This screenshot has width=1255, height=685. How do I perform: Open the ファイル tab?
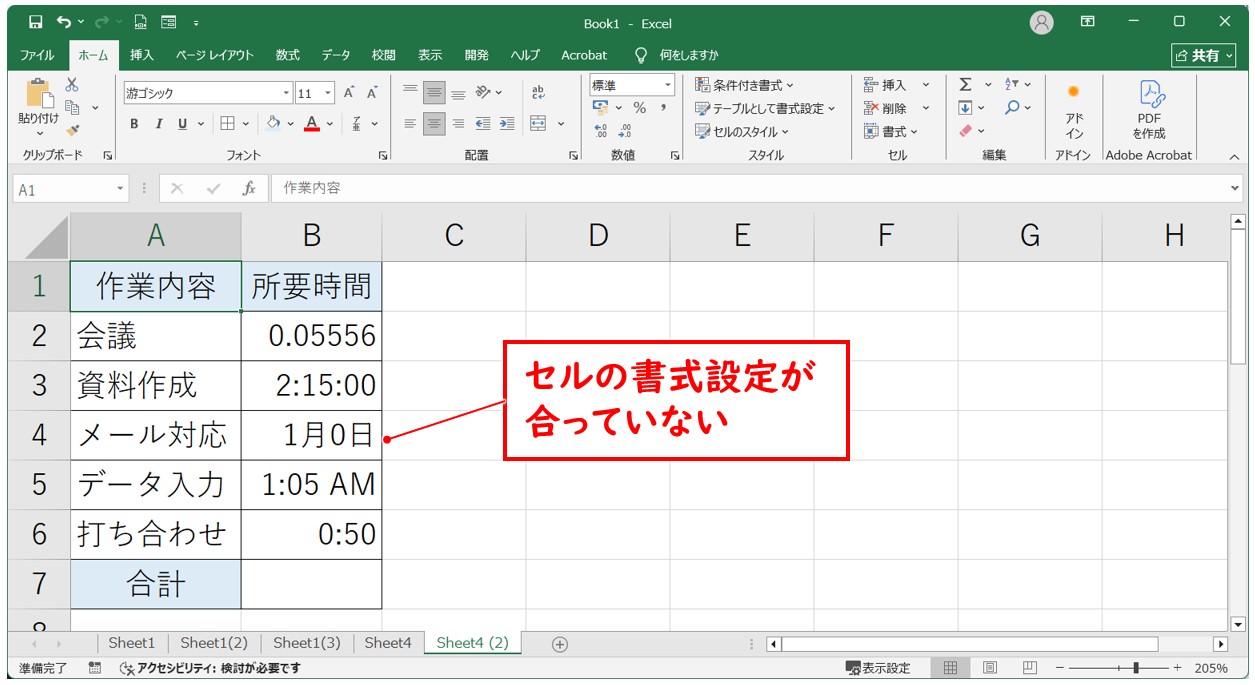pos(37,55)
